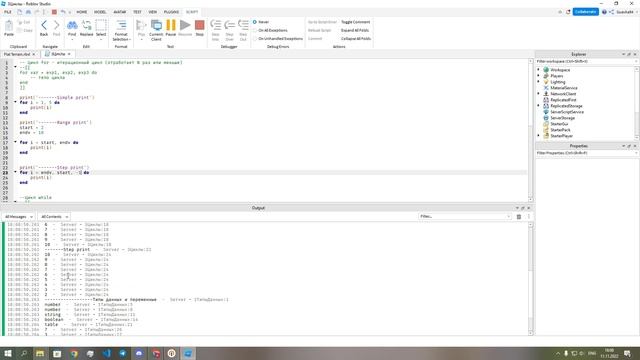This screenshot has height=360, width=640.
Task: Click the script editor vertical scrollbar
Action: (531, 130)
